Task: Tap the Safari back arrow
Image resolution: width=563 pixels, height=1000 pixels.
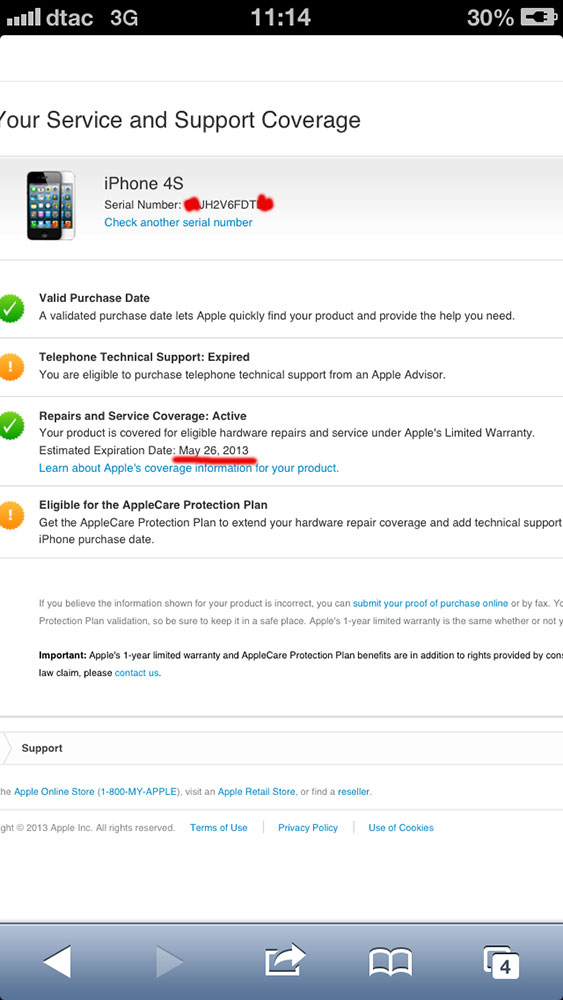Action: point(57,960)
